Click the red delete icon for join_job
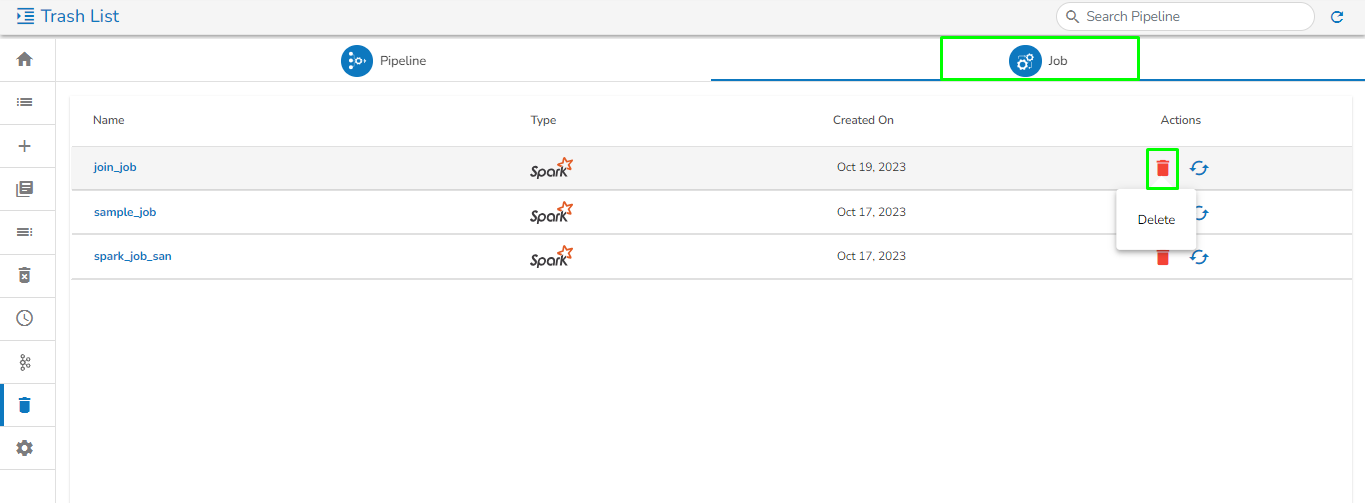This screenshot has width=1365, height=503. pyautogui.click(x=1162, y=168)
